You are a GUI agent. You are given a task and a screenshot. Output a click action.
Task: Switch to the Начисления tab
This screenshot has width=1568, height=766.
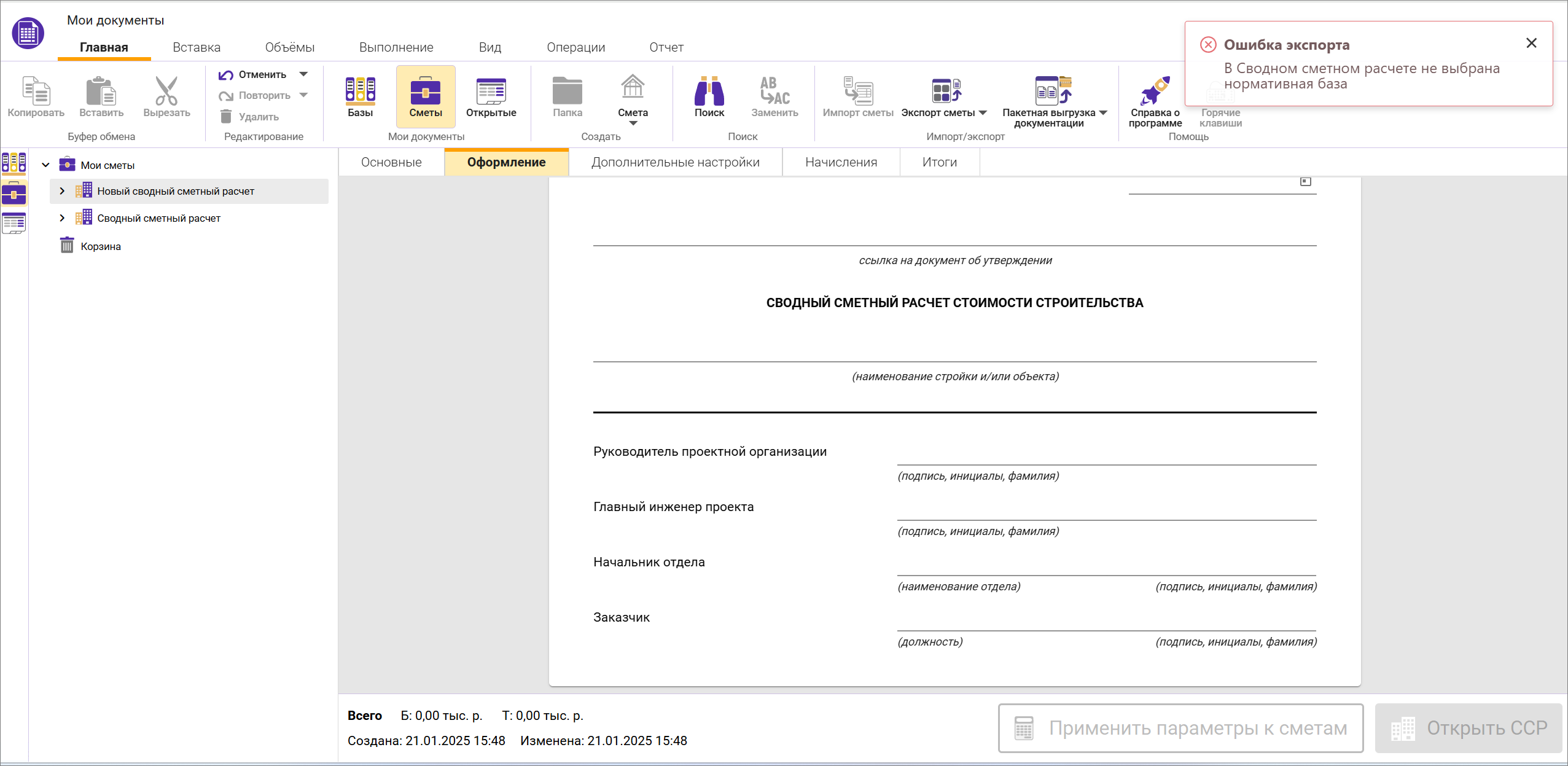840,162
